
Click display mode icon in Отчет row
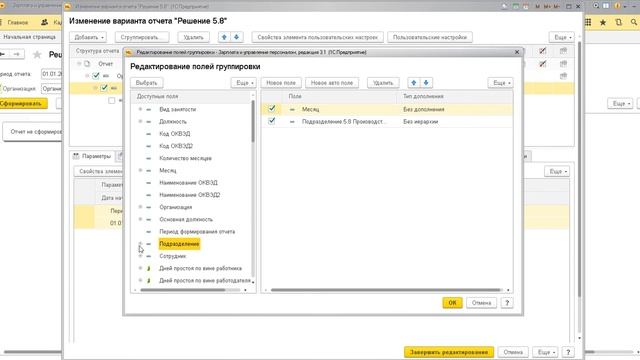[x=563, y=64]
